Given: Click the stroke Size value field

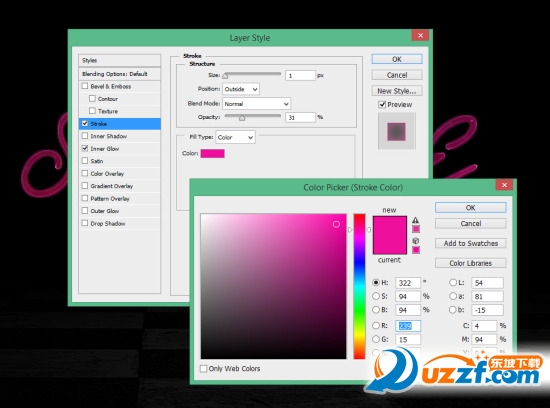Looking at the screenshot, I should pyautogui.click(x=300, y=75).
